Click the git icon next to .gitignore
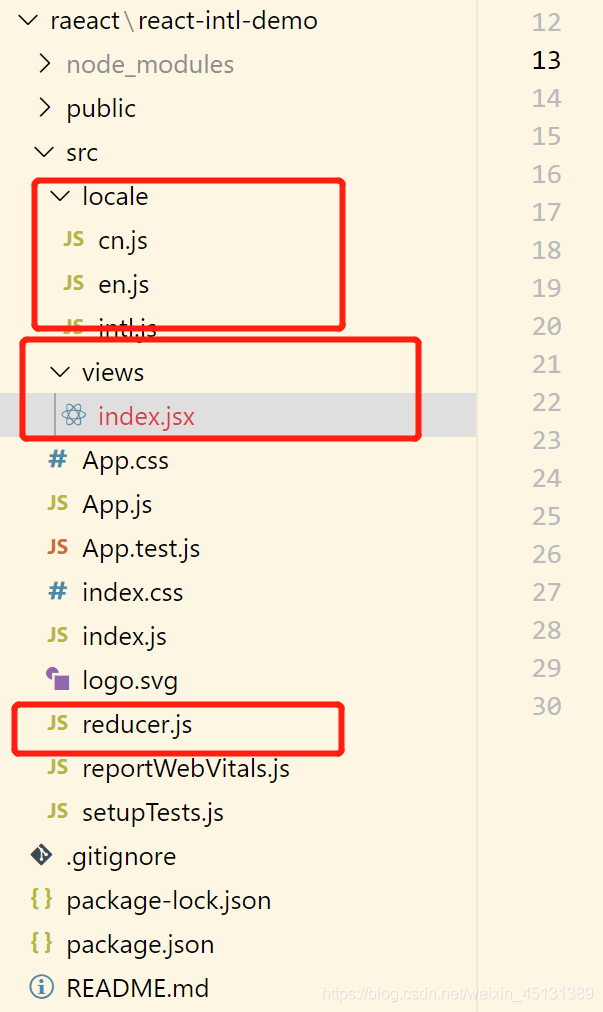This screenshot has width=603, height=1012. 42,856
